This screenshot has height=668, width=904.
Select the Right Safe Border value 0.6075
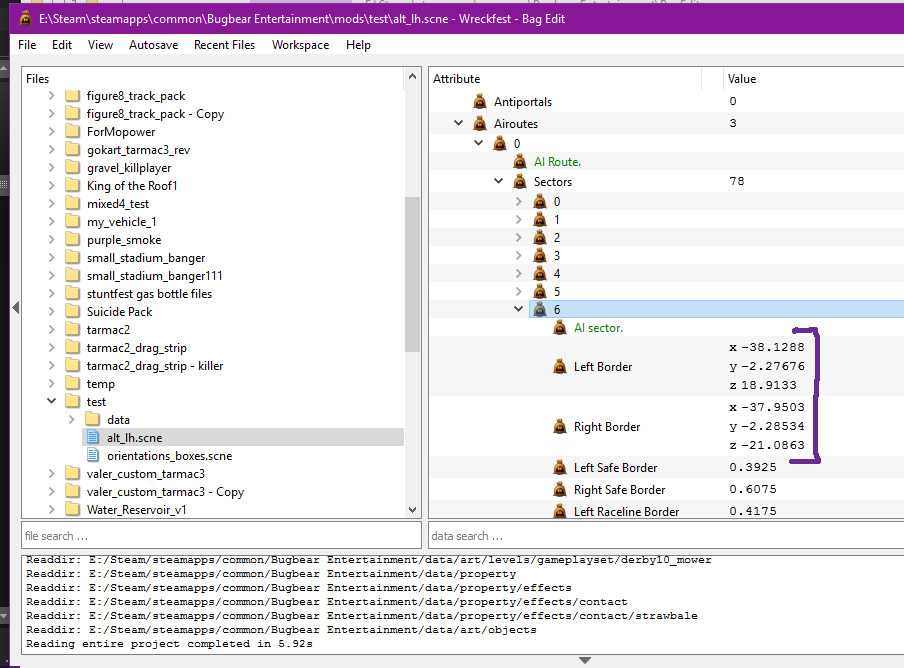(753, 489)
